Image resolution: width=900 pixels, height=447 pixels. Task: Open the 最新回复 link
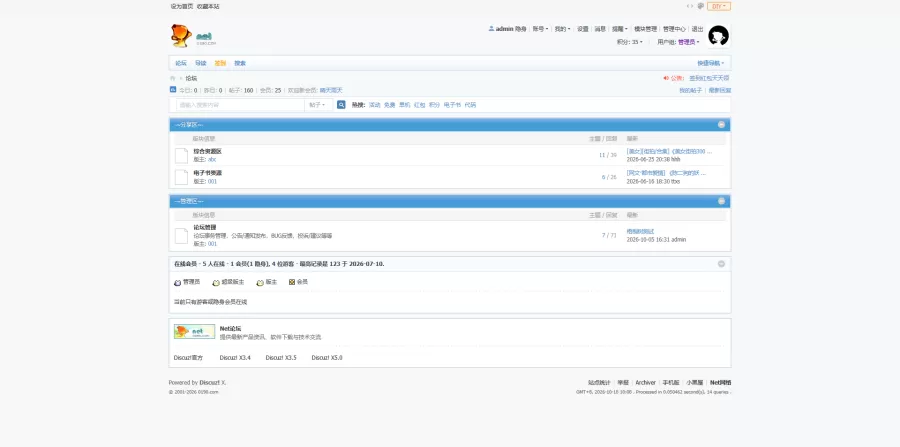point(719,91)
